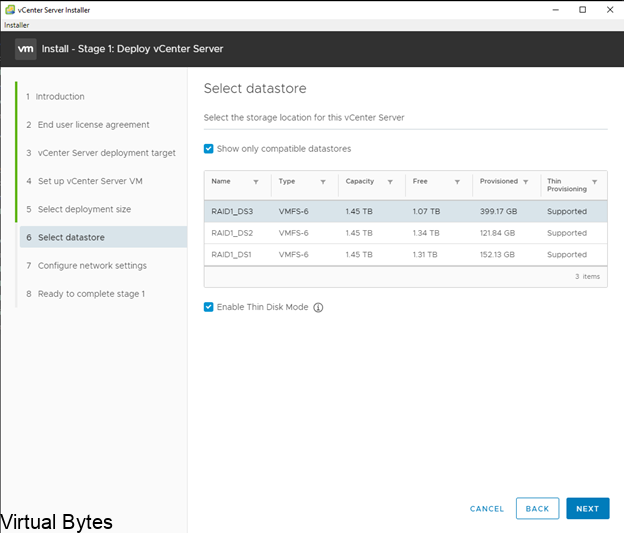This screenshot has width=624, height=533.
Task: Click the vCenter Server Installer title bar icon
Action: click(10, 10)
